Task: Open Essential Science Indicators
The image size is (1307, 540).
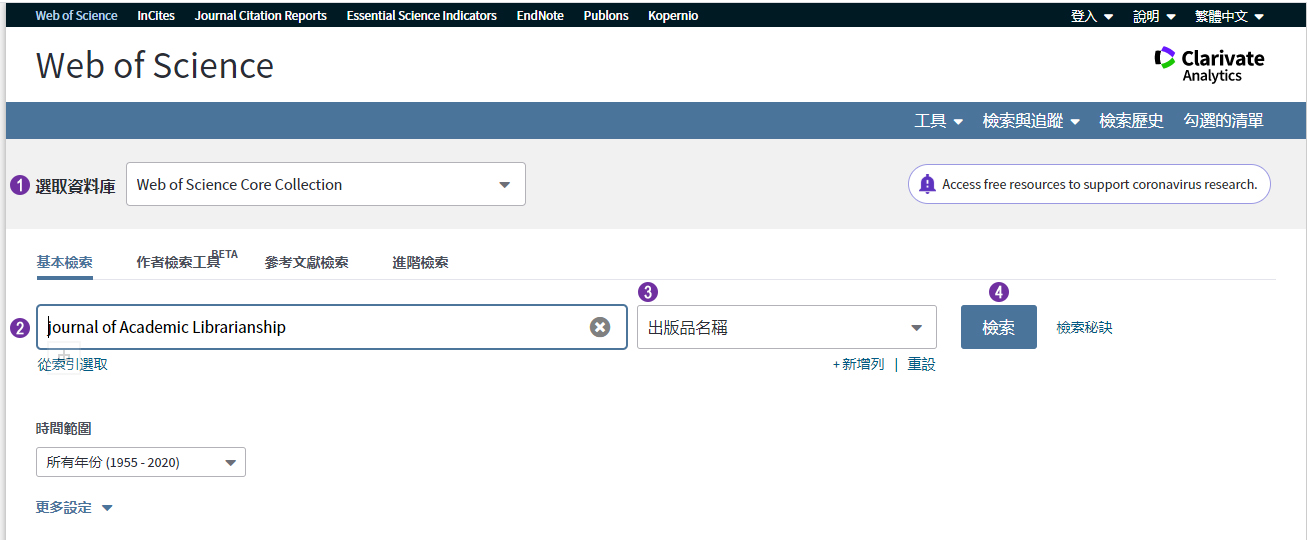Action: tap(422, 15)
